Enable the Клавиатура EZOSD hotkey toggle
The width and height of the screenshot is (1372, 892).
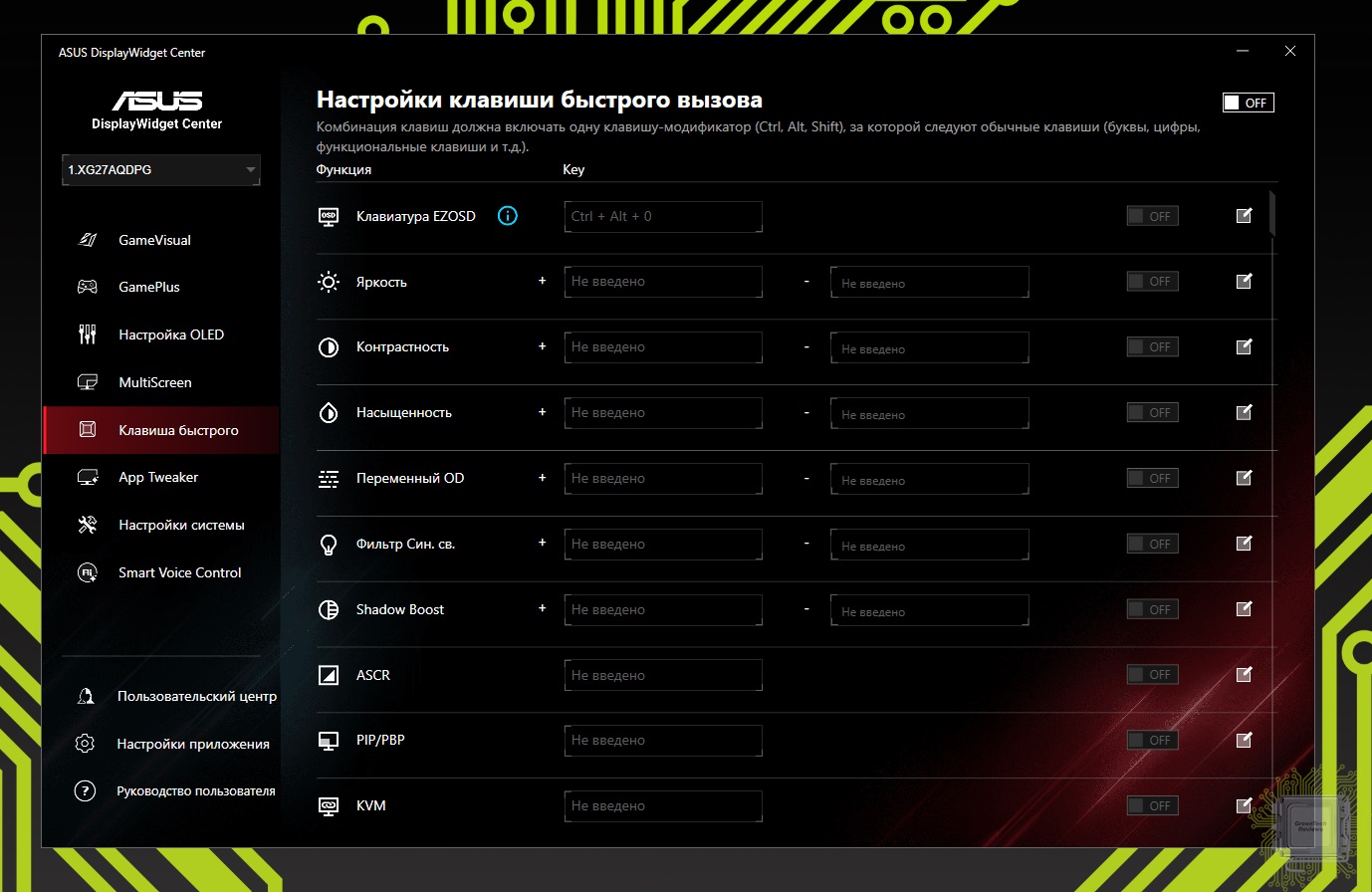click(1152, 216)
